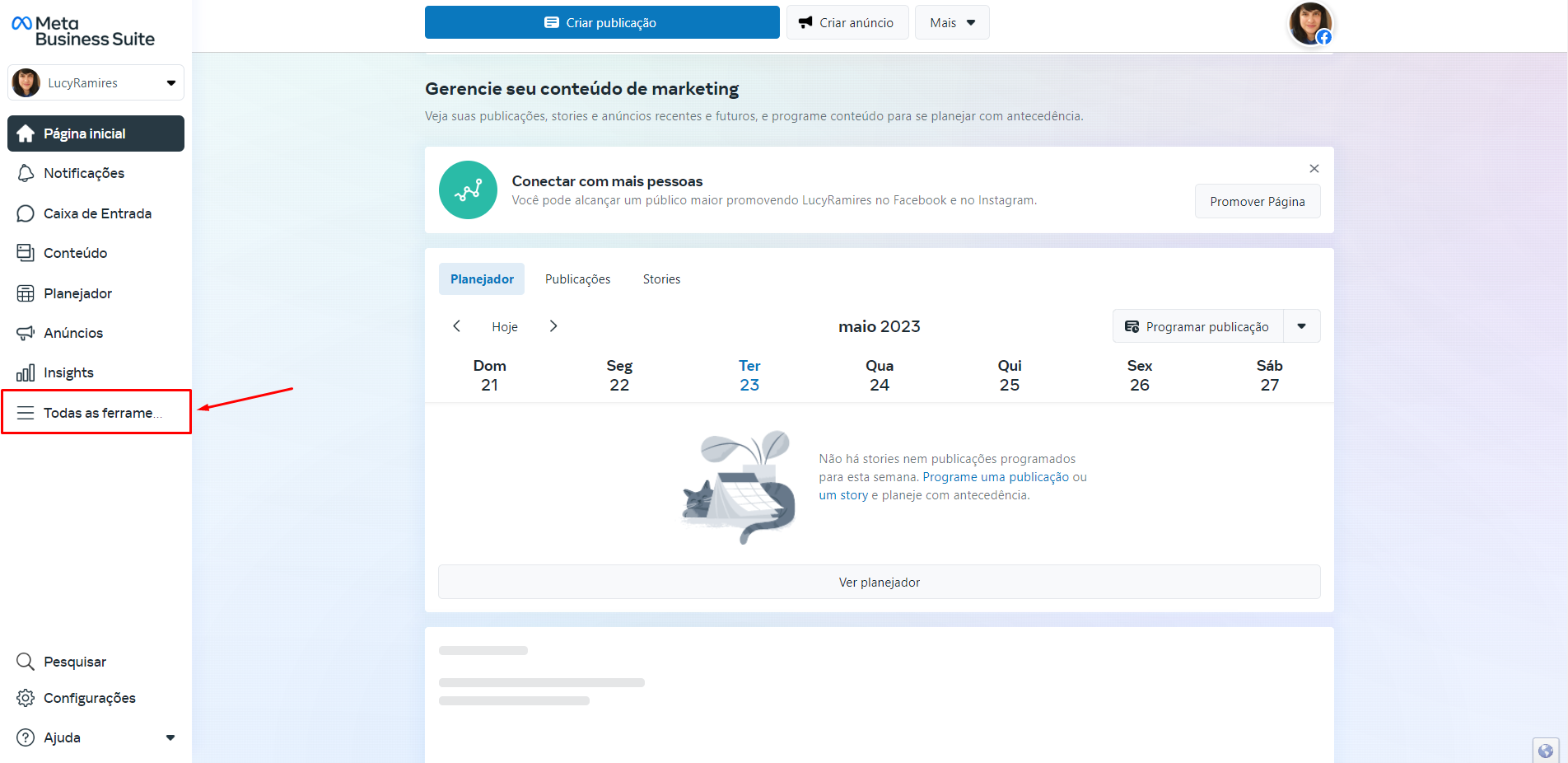
Task: Click Criar anúncio button
Action: [847, 22]
